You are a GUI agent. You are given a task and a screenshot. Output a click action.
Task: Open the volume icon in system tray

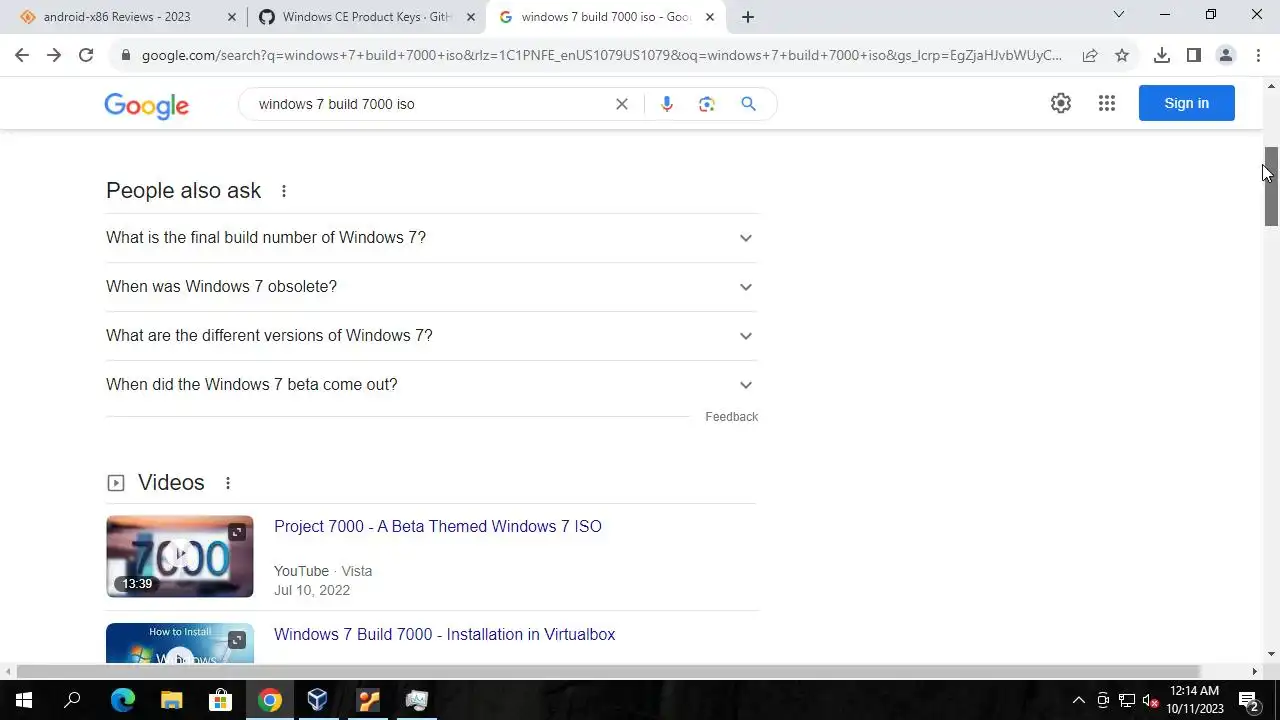[1151, 700]
